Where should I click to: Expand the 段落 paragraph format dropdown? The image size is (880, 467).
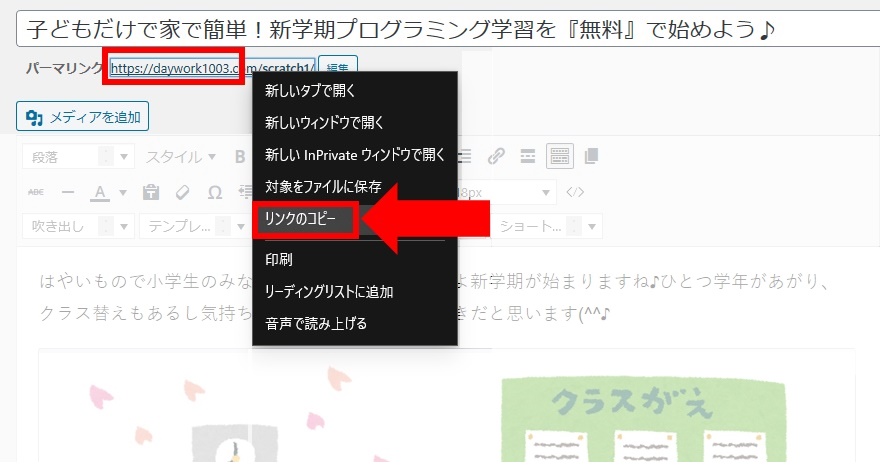[125, 157]
